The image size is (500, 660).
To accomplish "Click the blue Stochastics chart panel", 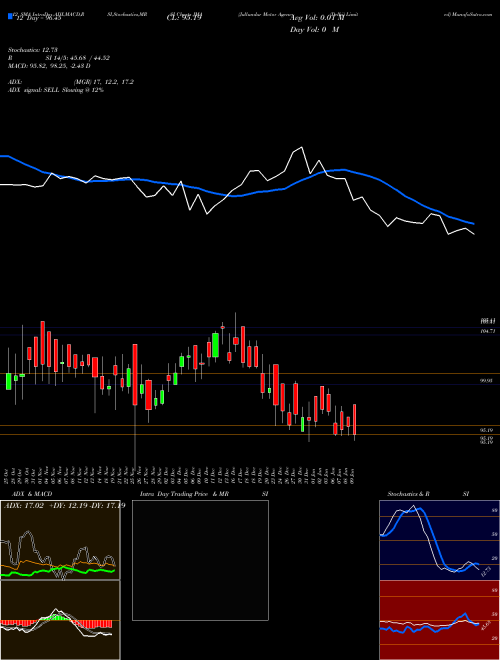I will pyautogui.click(x=439, y=540).
